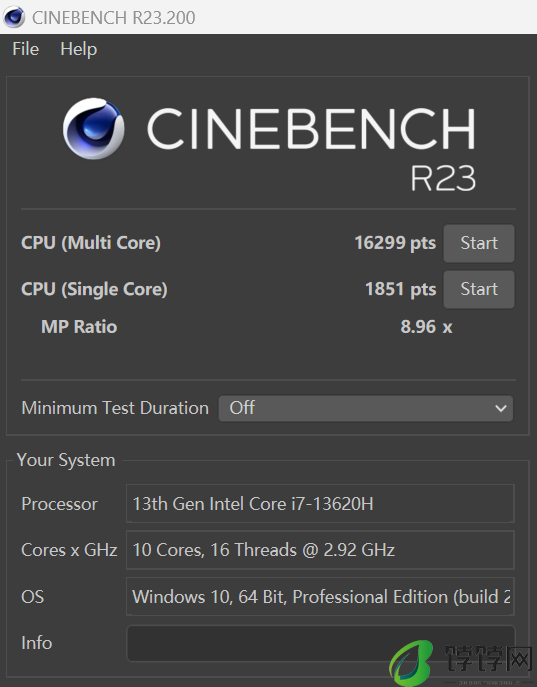Screen dimensions: 537x687
Task: Click the Processor field showing i7-13620H
Action: point(320,503)
